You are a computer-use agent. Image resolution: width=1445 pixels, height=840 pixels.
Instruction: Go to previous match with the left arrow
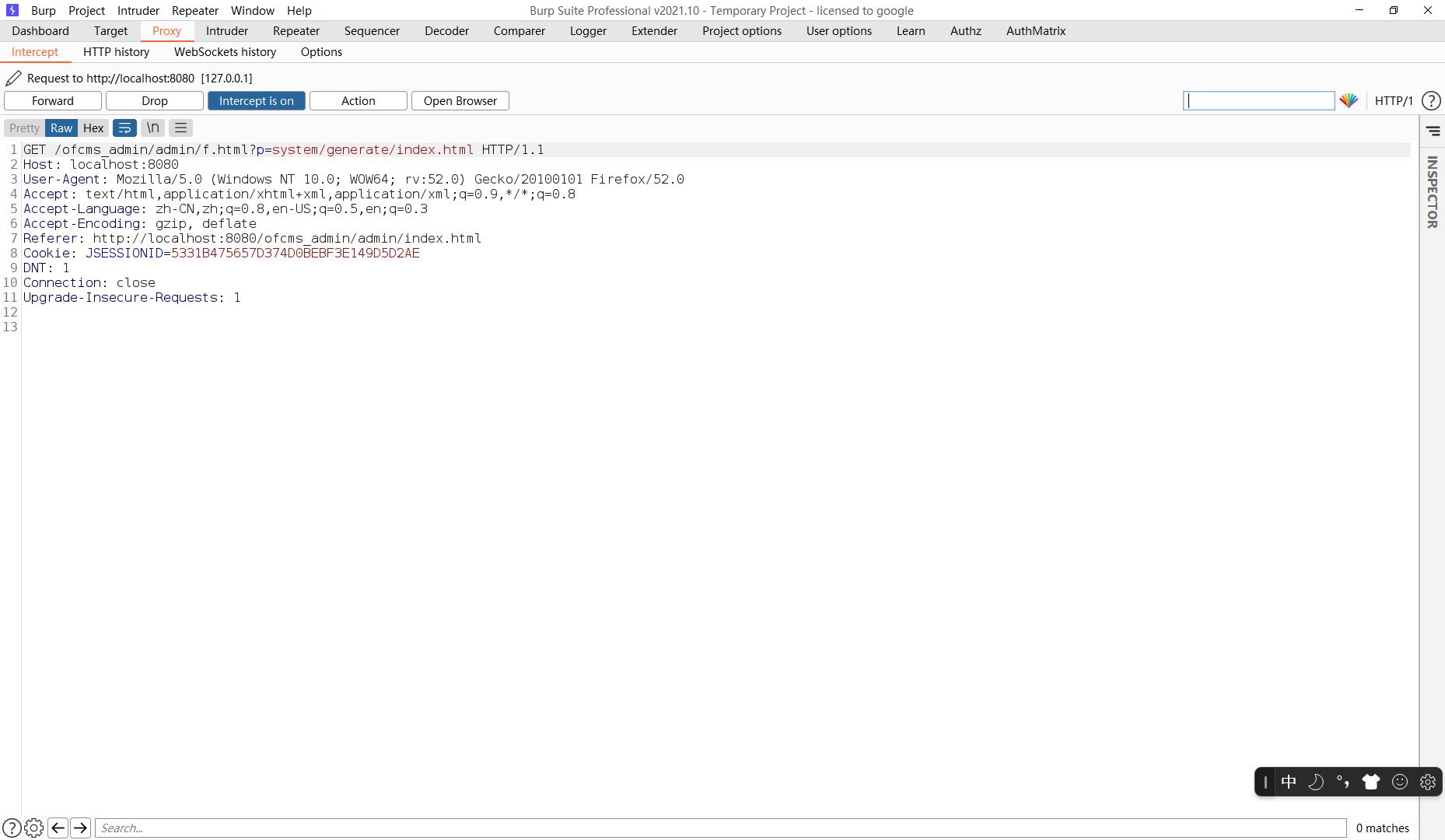(x=58, y=828)
